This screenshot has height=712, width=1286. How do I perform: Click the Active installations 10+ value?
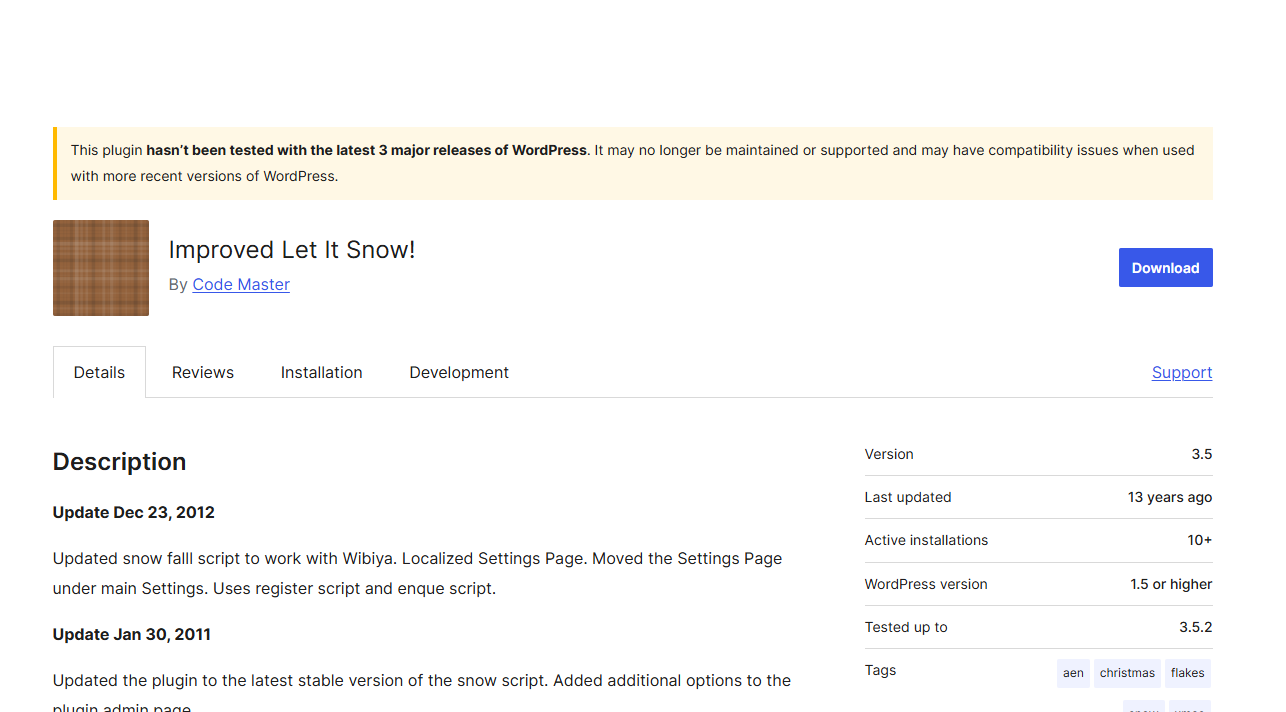pos(1198,540)
